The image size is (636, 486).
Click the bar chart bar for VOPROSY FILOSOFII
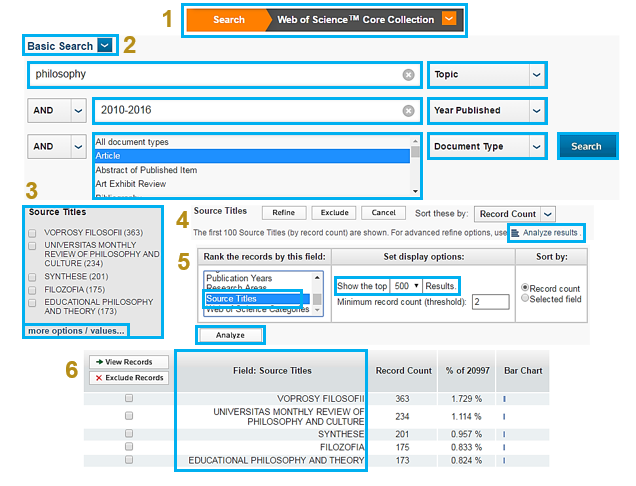(x=504, y=399)
